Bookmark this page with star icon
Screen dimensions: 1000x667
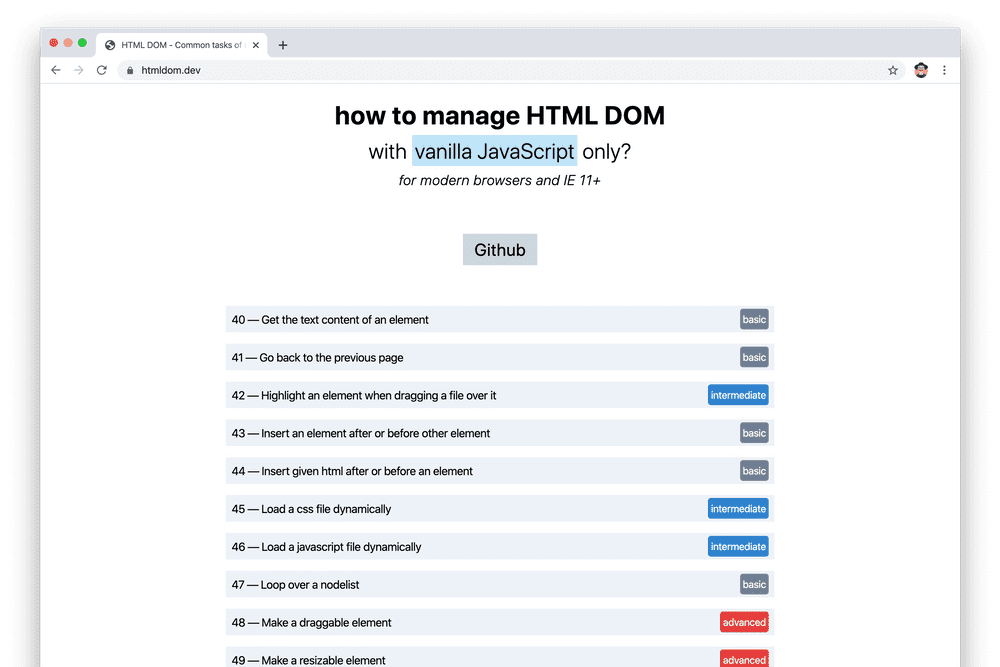(x=893, y=70)
